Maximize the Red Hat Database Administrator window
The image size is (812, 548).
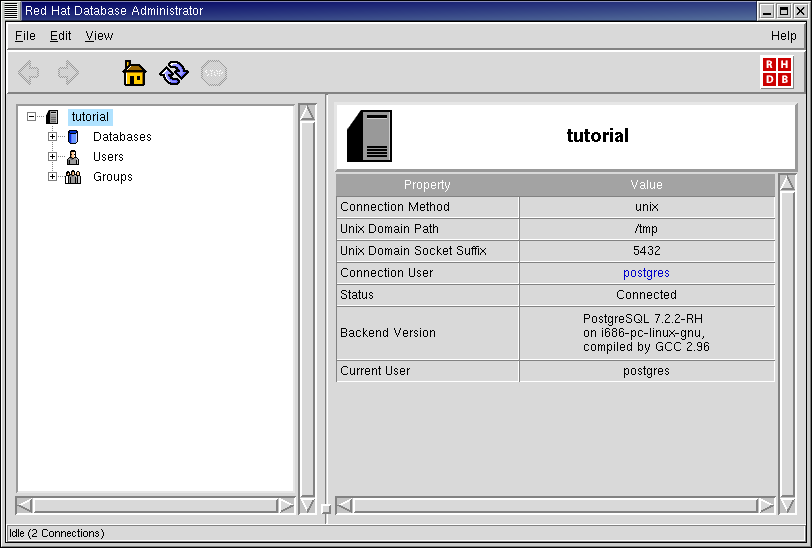pos(784,11)
